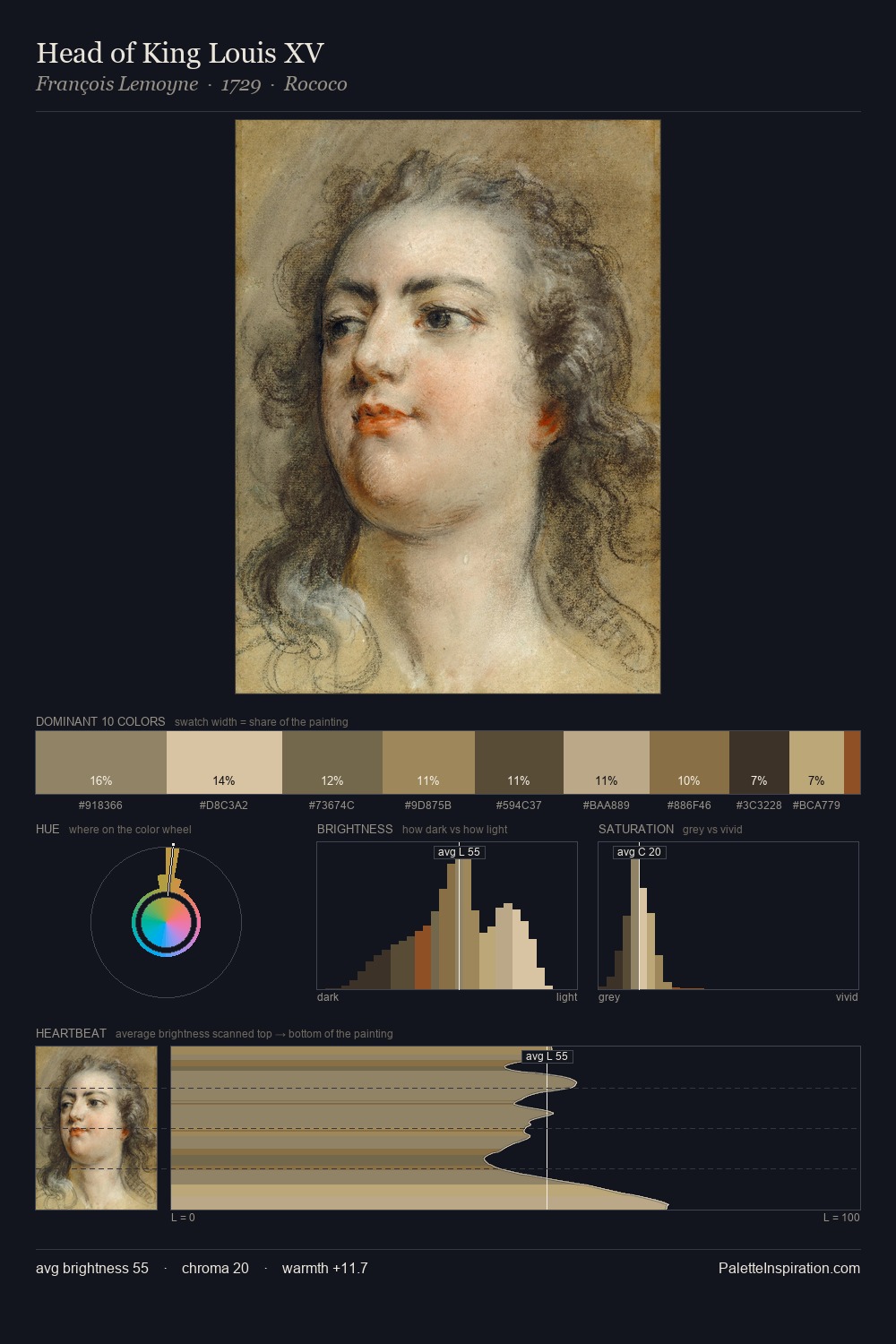Click the footer text warmth +11.7
This screenshot has height=1344, width=896.
coord(325,1268)
